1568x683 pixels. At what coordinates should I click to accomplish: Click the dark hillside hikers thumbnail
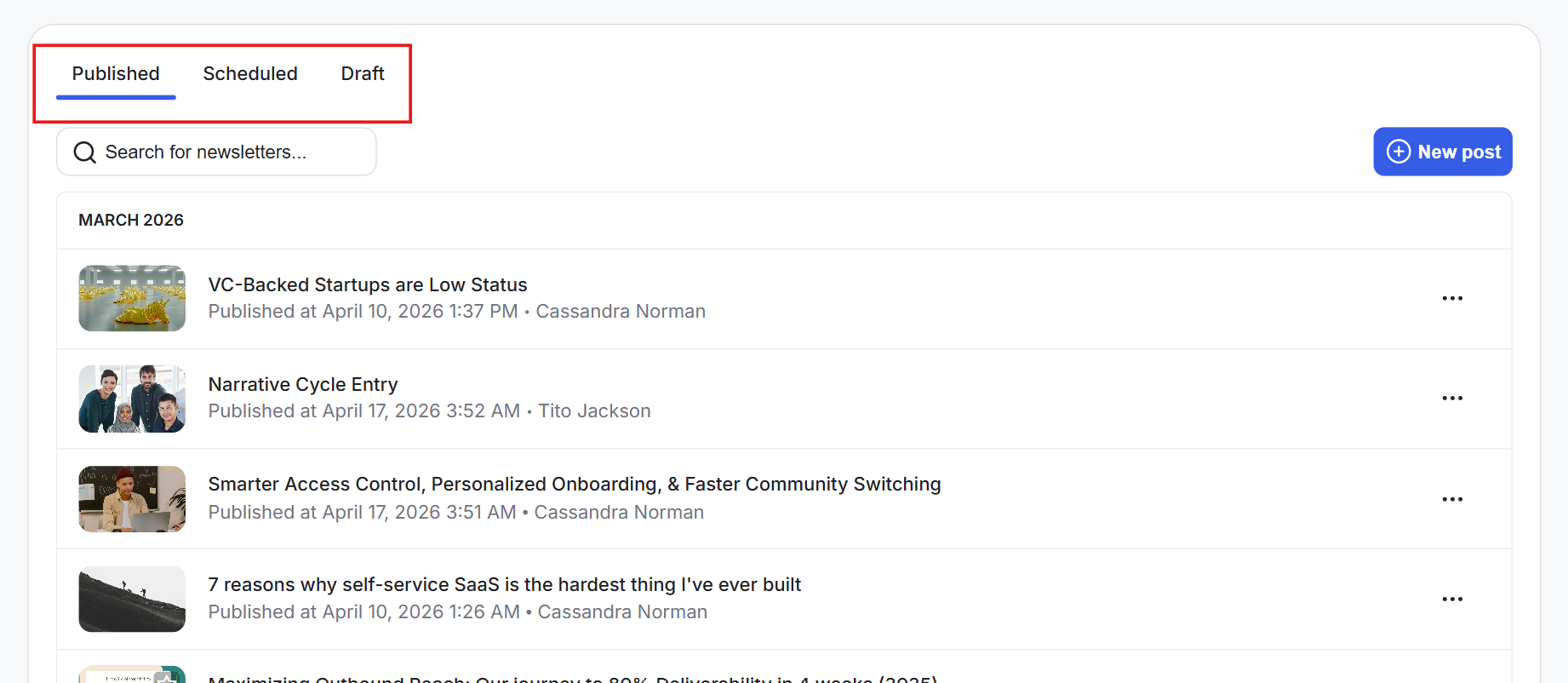click(132, 599)
